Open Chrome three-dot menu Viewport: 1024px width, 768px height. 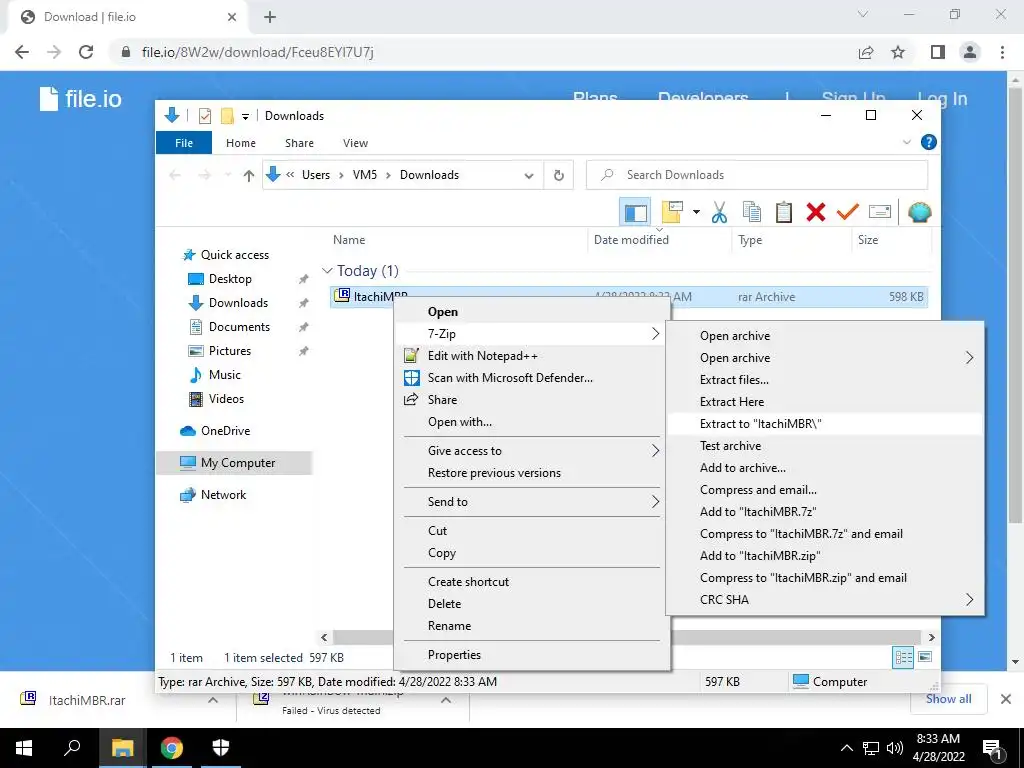coord(1002,52)
